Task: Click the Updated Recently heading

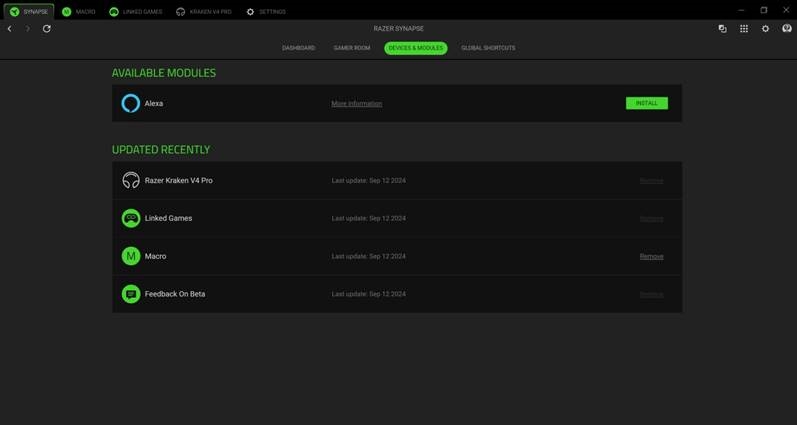Action: click(161, 150)
